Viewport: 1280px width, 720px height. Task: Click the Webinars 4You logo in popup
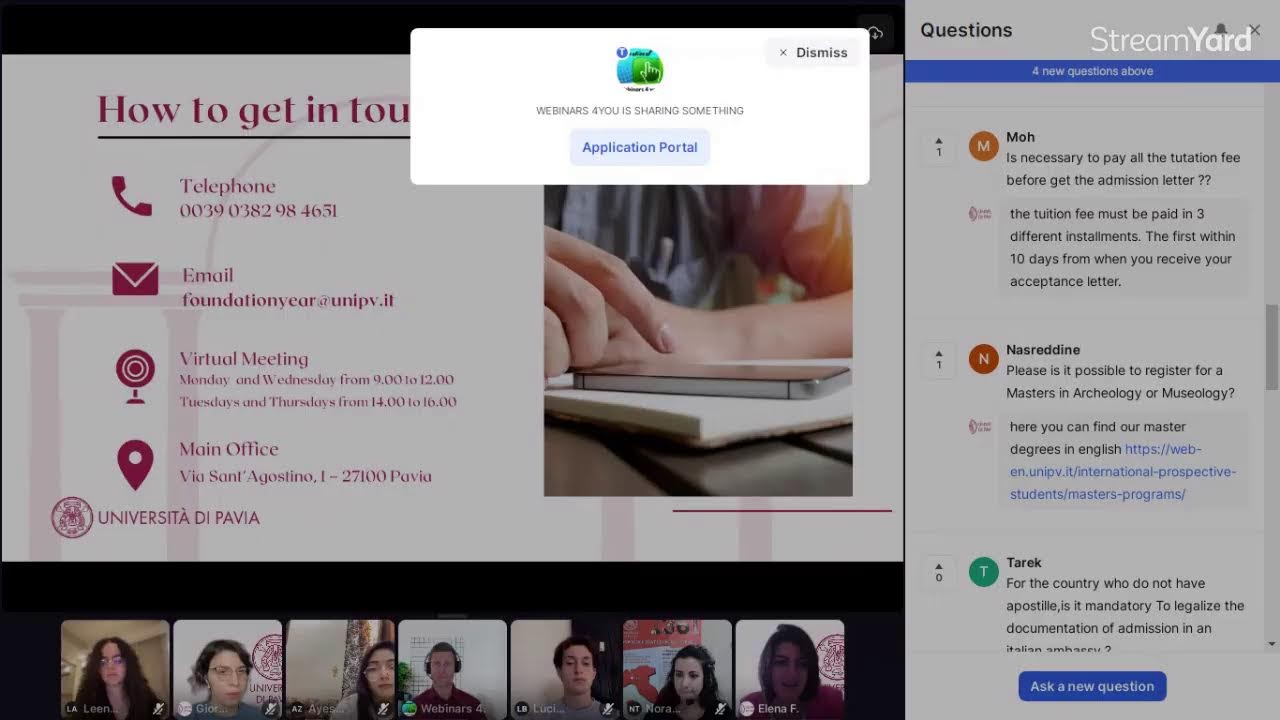[640, 69]
